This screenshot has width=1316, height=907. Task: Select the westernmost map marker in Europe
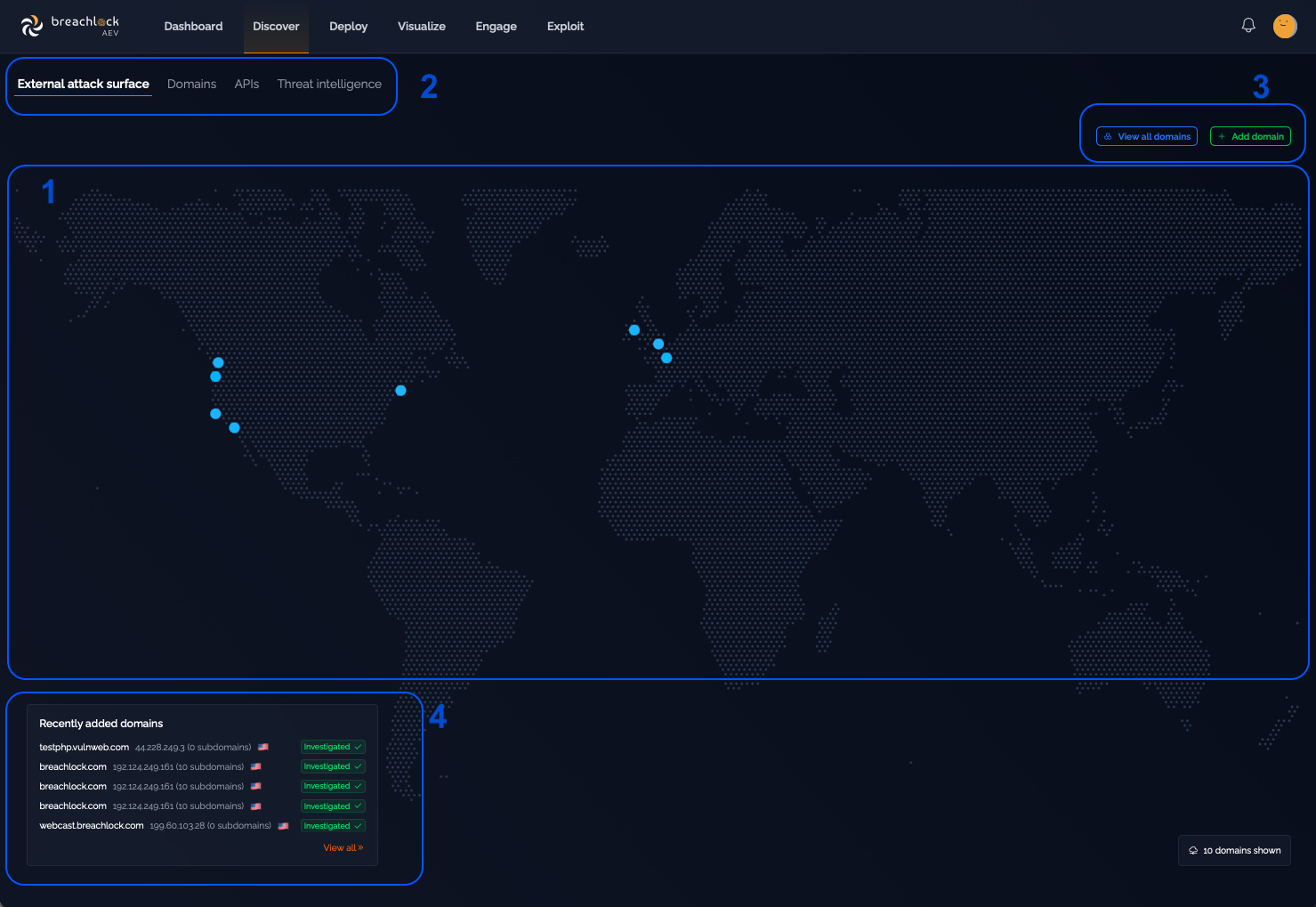click(634, 330)
